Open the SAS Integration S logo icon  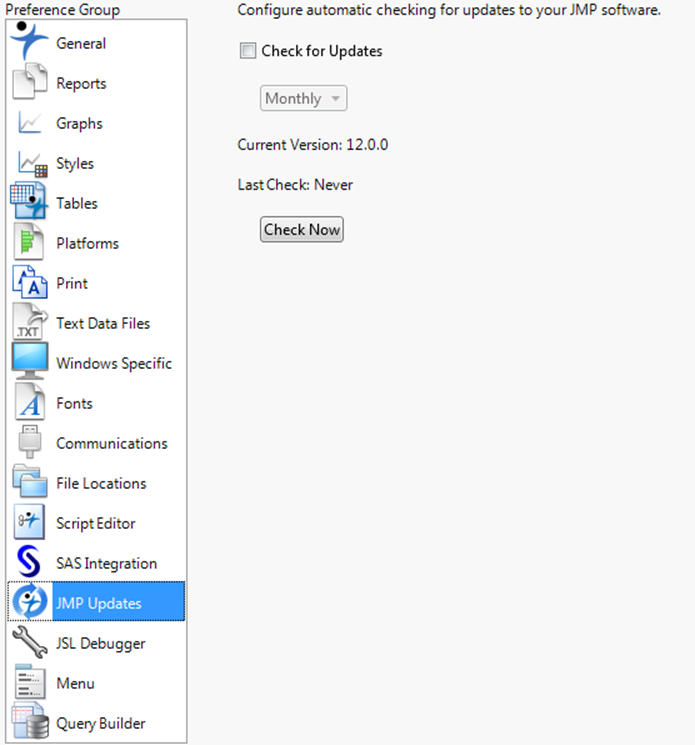tap(29, 561)
